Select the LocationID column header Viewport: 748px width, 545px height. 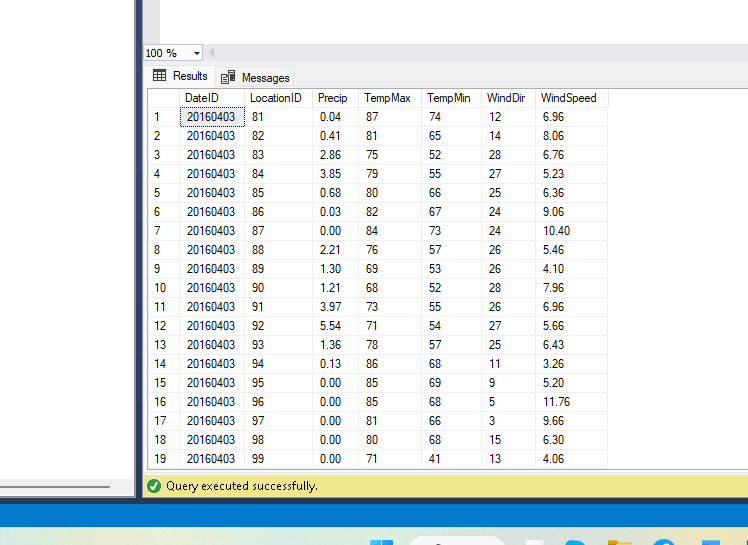pyautogui.click(x=275, y=98)
